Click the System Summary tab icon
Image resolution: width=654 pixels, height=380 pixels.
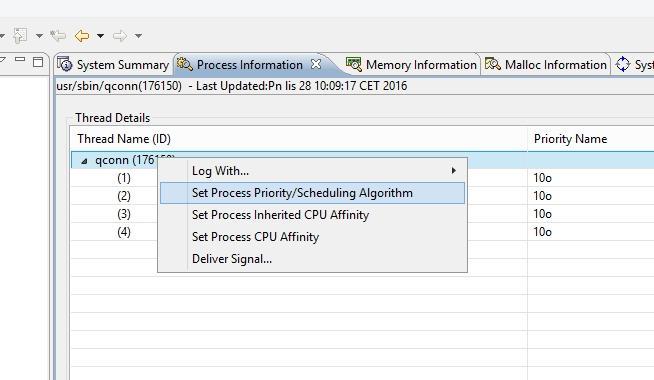65,64
